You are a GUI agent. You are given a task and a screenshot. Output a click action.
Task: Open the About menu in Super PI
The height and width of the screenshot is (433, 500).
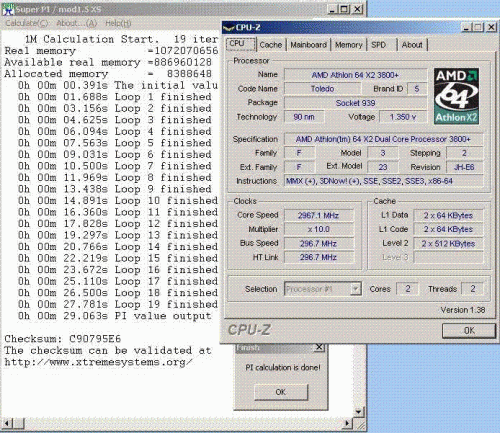tap(77, 23)
